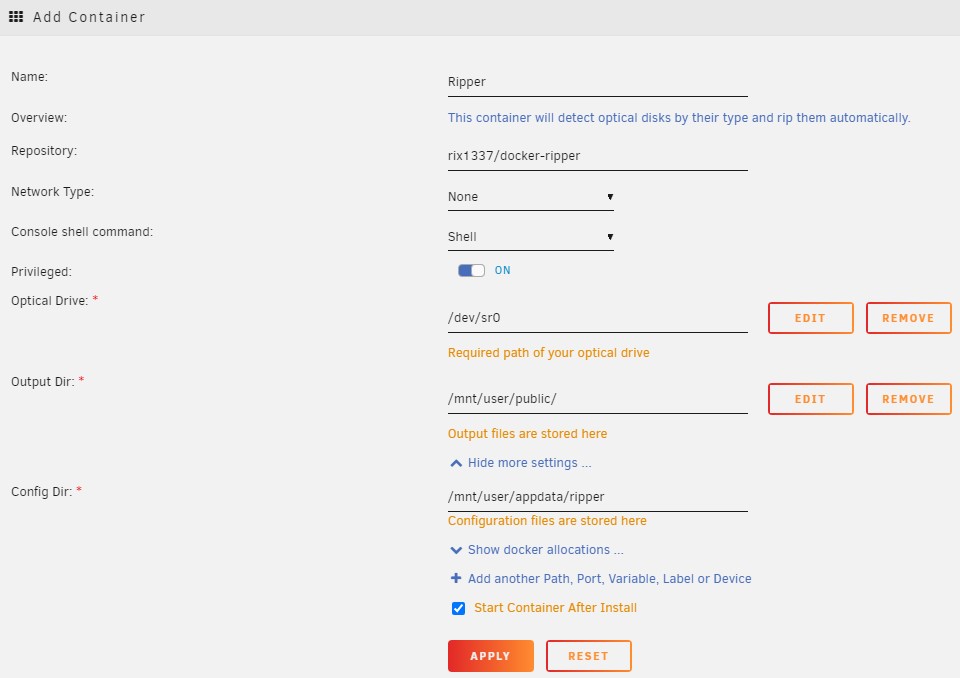Click the Name input field containing Ripper

(x=598, y=82)
